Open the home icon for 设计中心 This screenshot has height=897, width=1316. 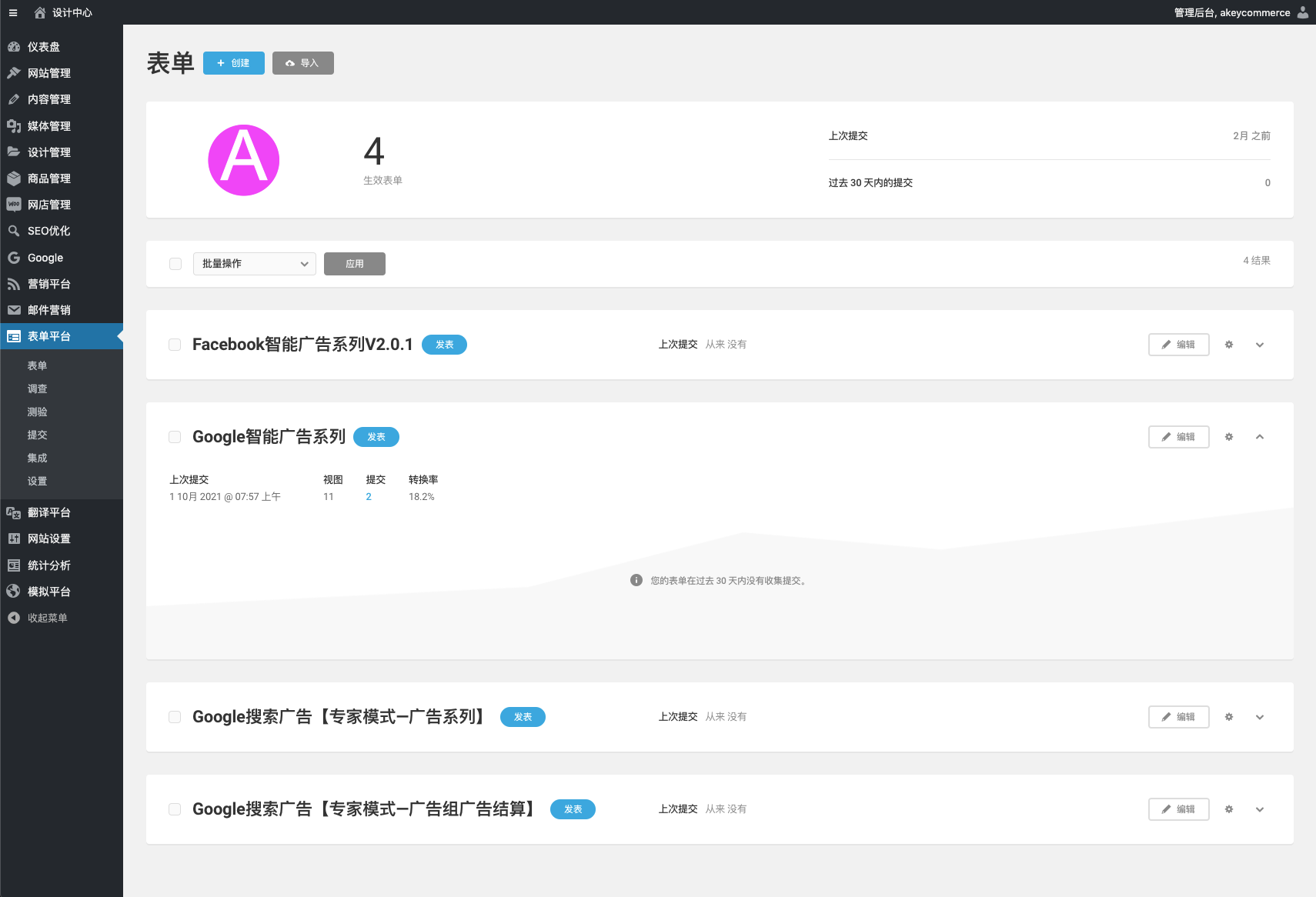pos(40,12)
